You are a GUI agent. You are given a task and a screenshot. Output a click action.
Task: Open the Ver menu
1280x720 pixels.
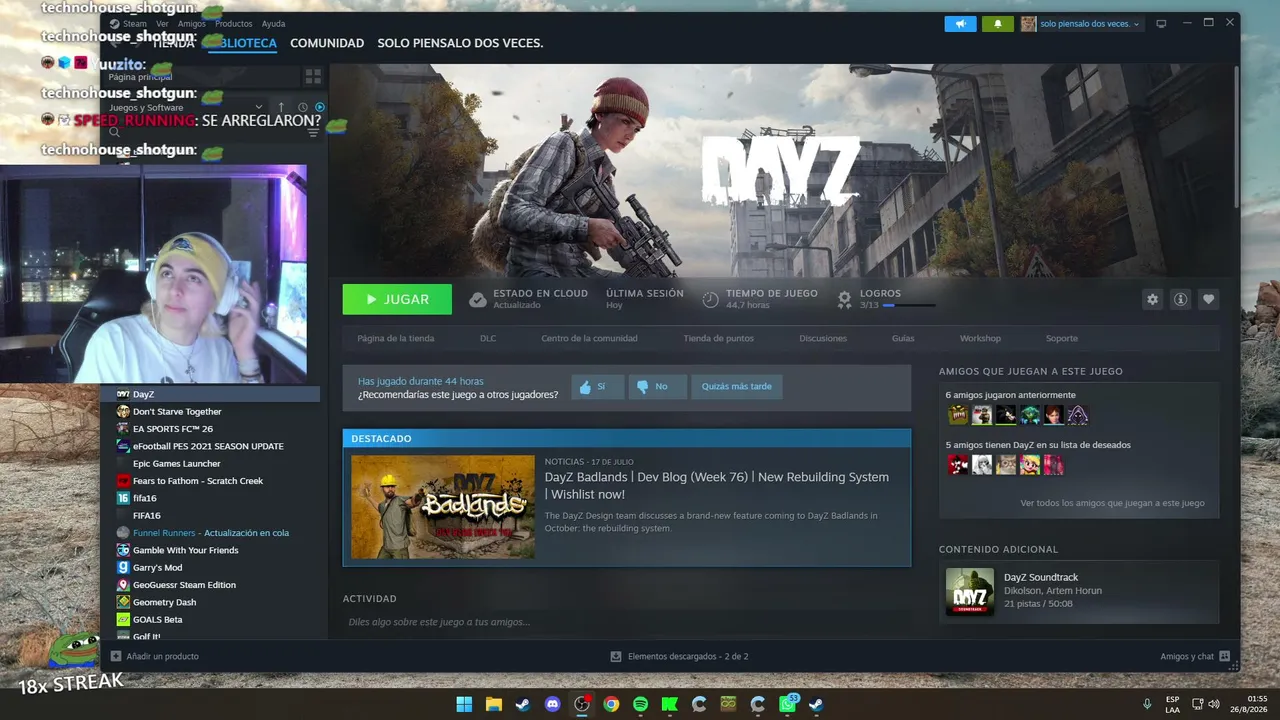(x=162, y=24)
